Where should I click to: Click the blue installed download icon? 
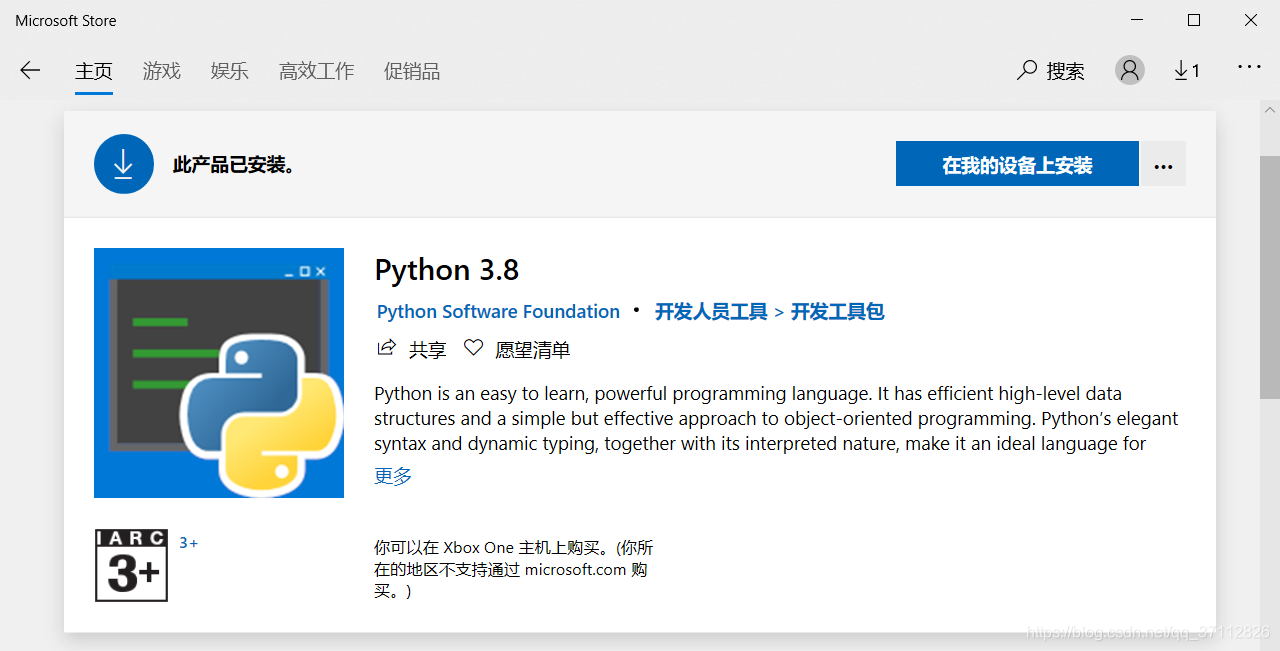pos(124,164)
